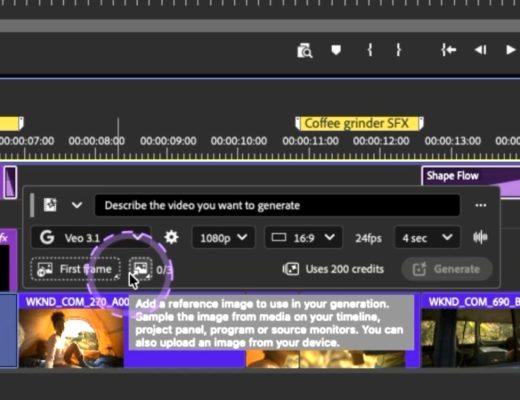Open the 1080p resolution dropdown
Image resolution: width=520 pixels, height=400 pixels.
pyautogui.click(x=223, y=238)
